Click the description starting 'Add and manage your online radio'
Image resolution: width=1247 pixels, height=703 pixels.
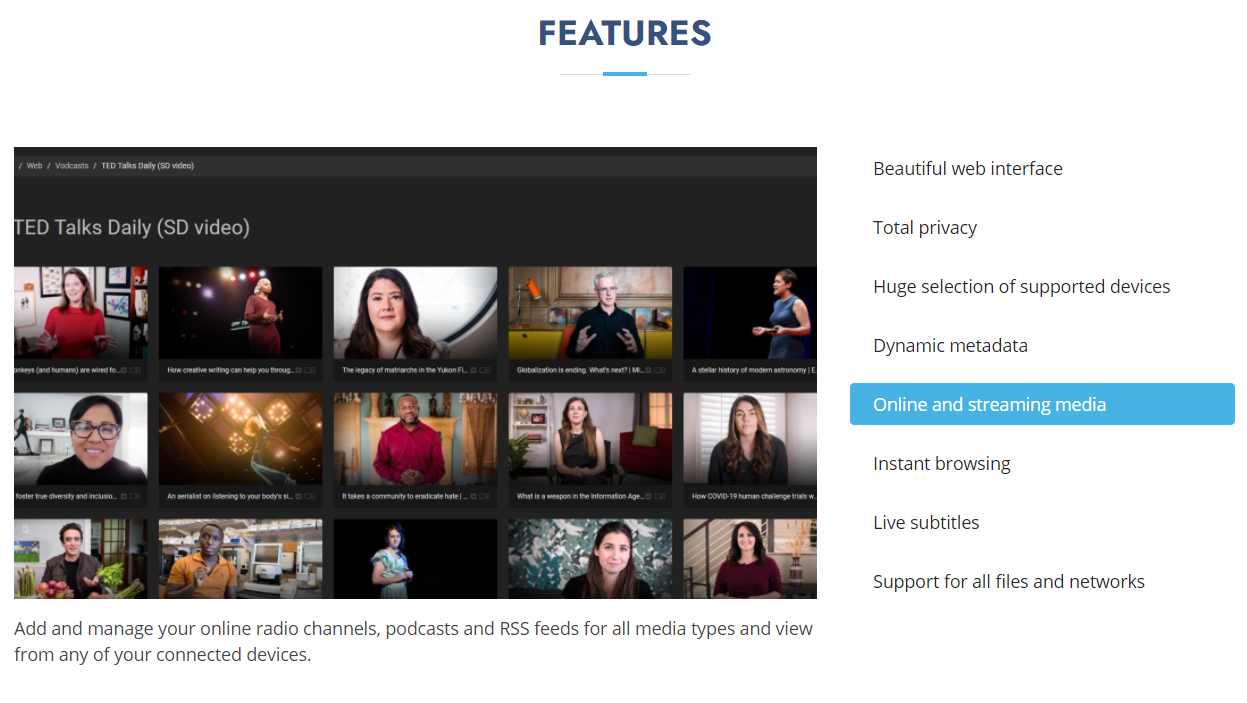414,642
